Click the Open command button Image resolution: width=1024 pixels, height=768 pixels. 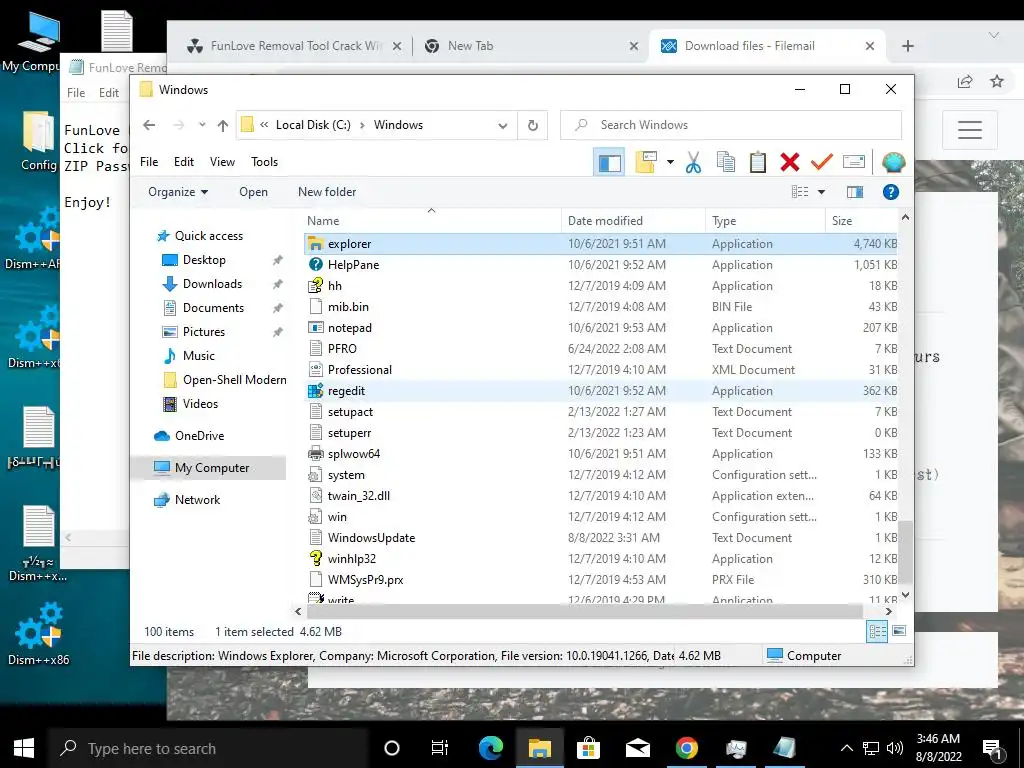pos(253,192)
